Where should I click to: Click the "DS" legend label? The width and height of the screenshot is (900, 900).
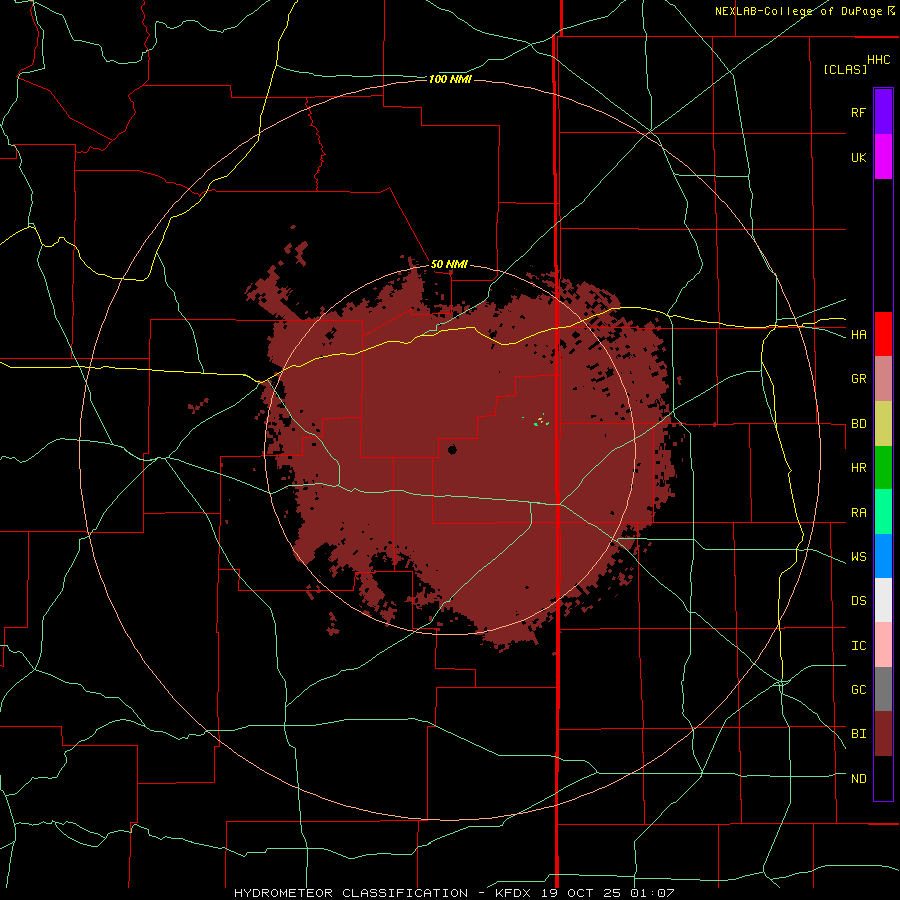point(858,601)
